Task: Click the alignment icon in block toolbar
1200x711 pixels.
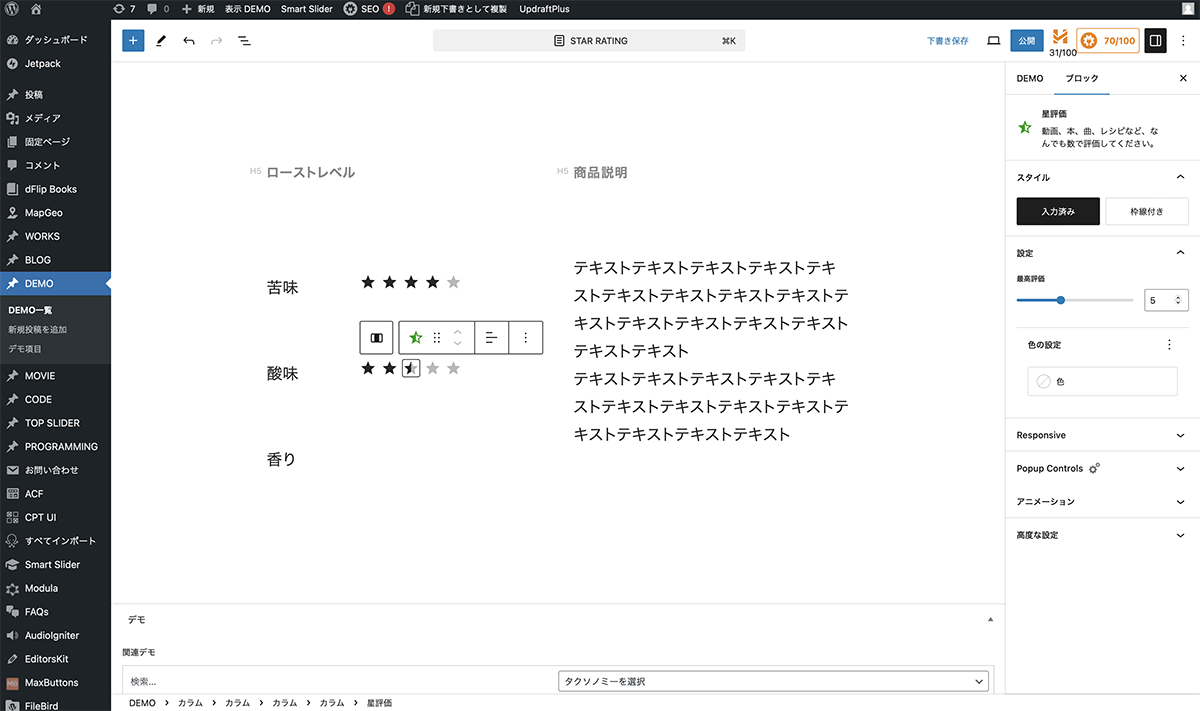Action: pos(491,338)
